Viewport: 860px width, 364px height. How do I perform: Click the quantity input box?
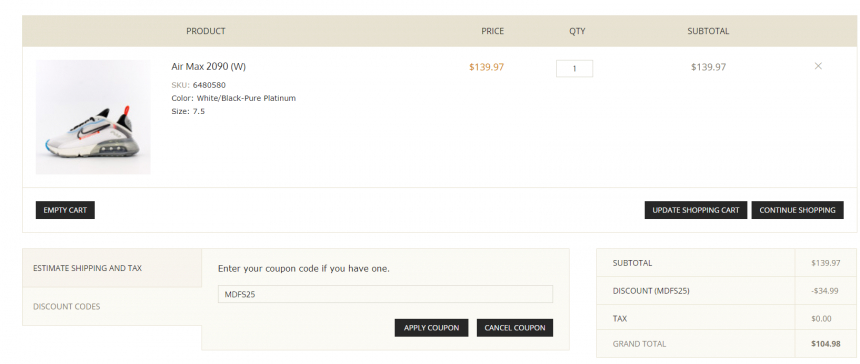click(x=574, y=69)
